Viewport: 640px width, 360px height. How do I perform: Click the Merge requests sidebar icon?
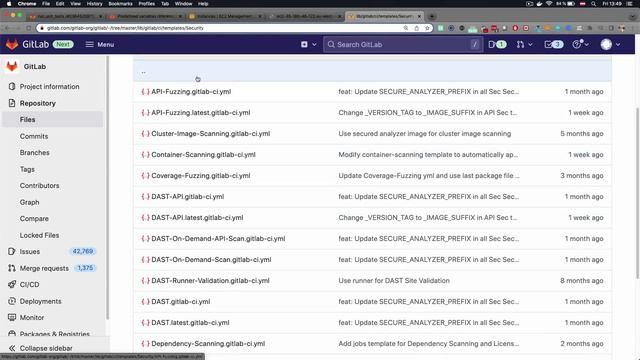pos(12,268)
